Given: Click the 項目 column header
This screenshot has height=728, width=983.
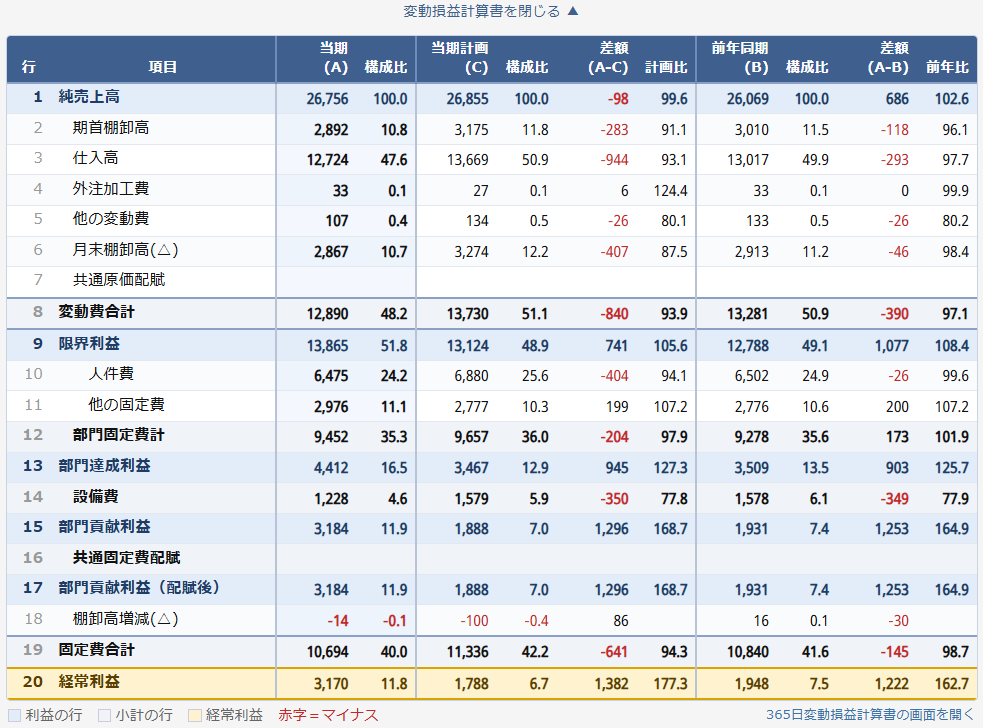Looking at the screenshot, I should 162,67.
